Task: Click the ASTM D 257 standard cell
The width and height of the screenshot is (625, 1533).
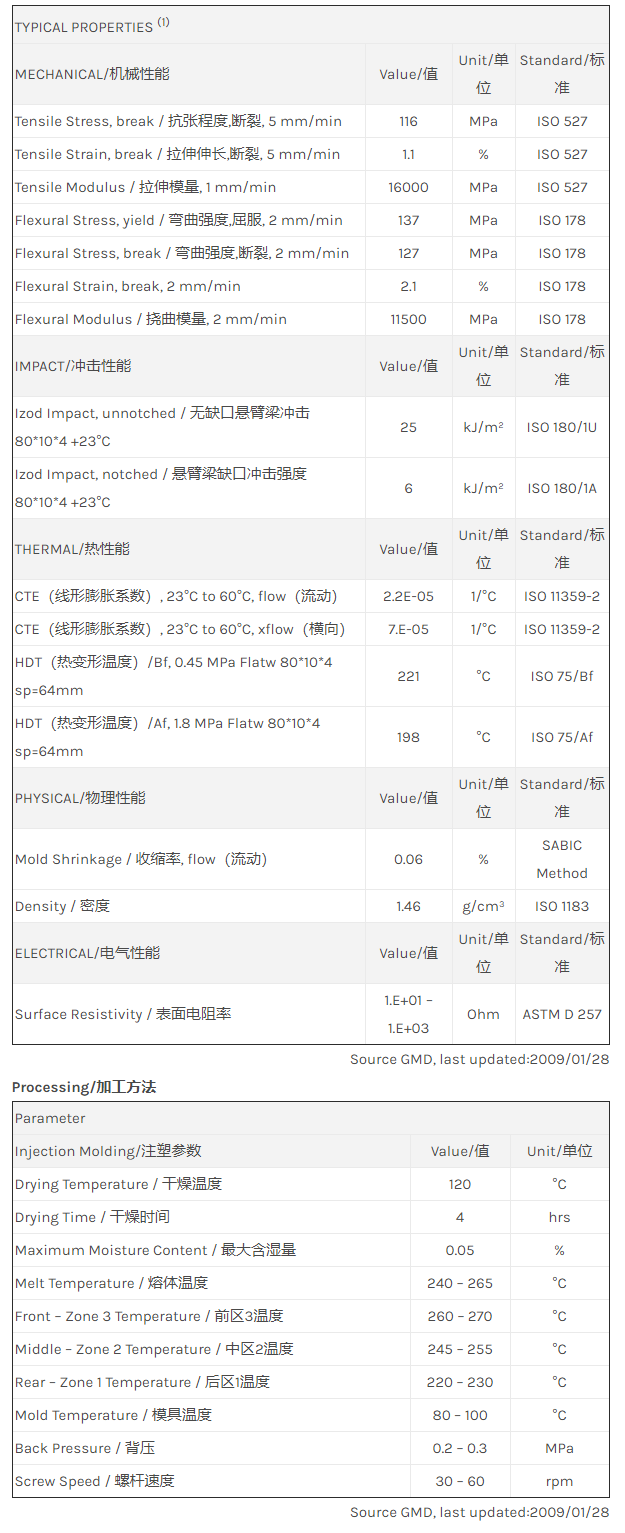Action: coord(562,1014)
